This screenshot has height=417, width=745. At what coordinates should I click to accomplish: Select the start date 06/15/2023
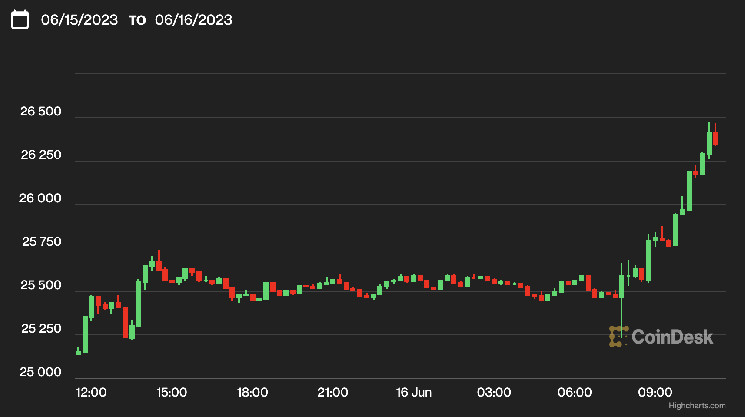(78, 21)
